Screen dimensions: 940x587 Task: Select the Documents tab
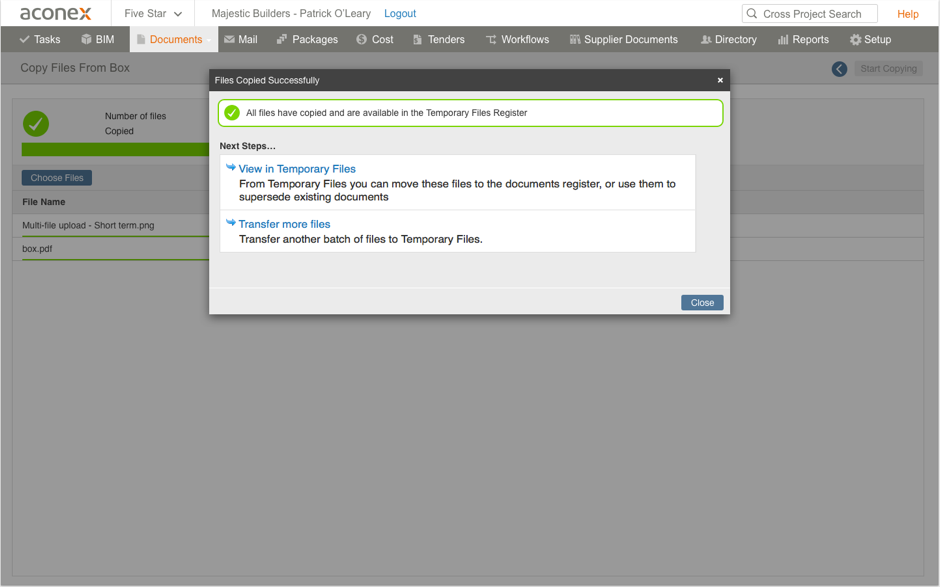pos(174,40)
